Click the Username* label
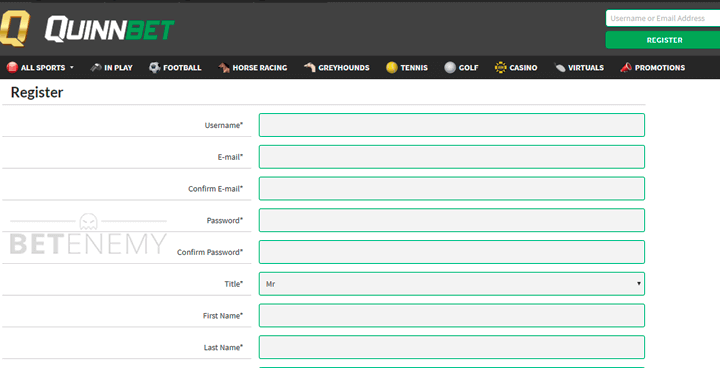The height and width of the screenshot is (368, 720). tap(224, 125)
